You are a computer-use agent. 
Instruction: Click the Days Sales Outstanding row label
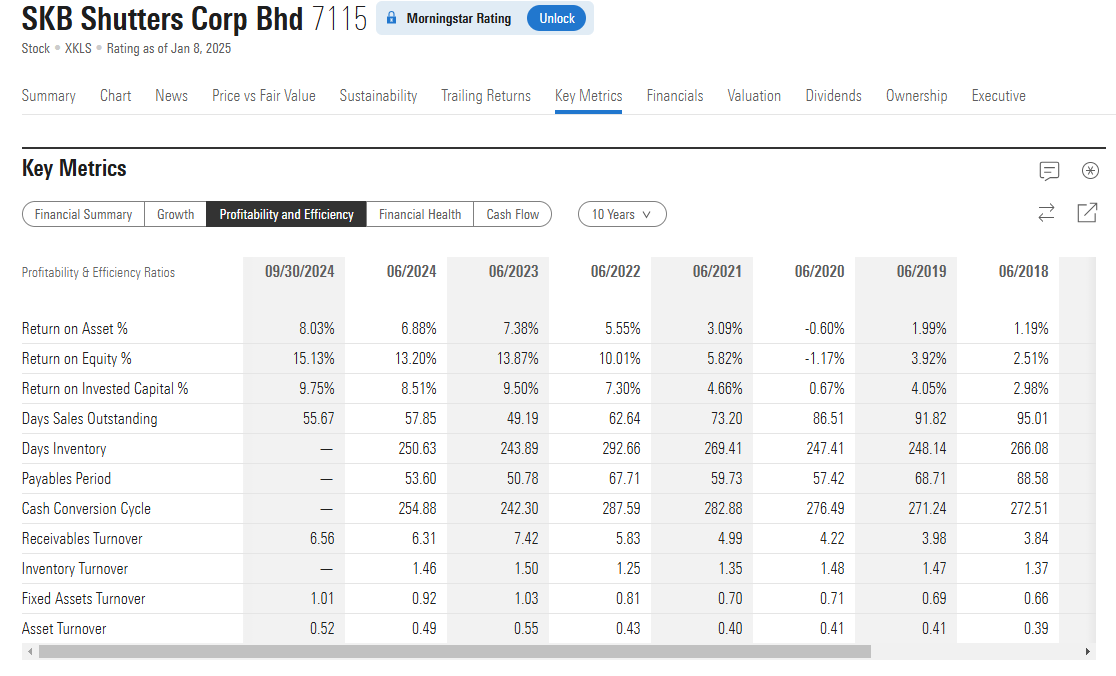pyautogui.click(x=90, y=418)
